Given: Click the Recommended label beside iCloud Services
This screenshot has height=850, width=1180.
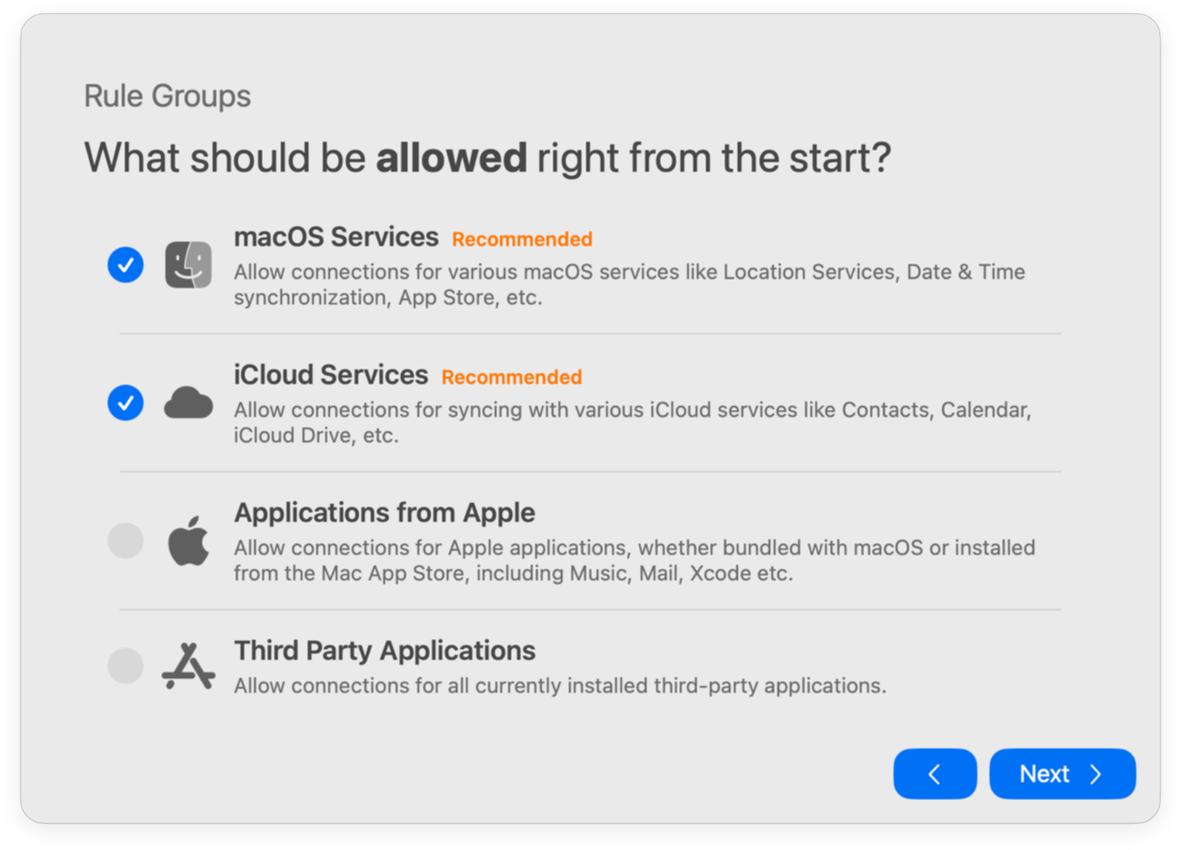Looking at the screenshot, I should click(512, 377).
